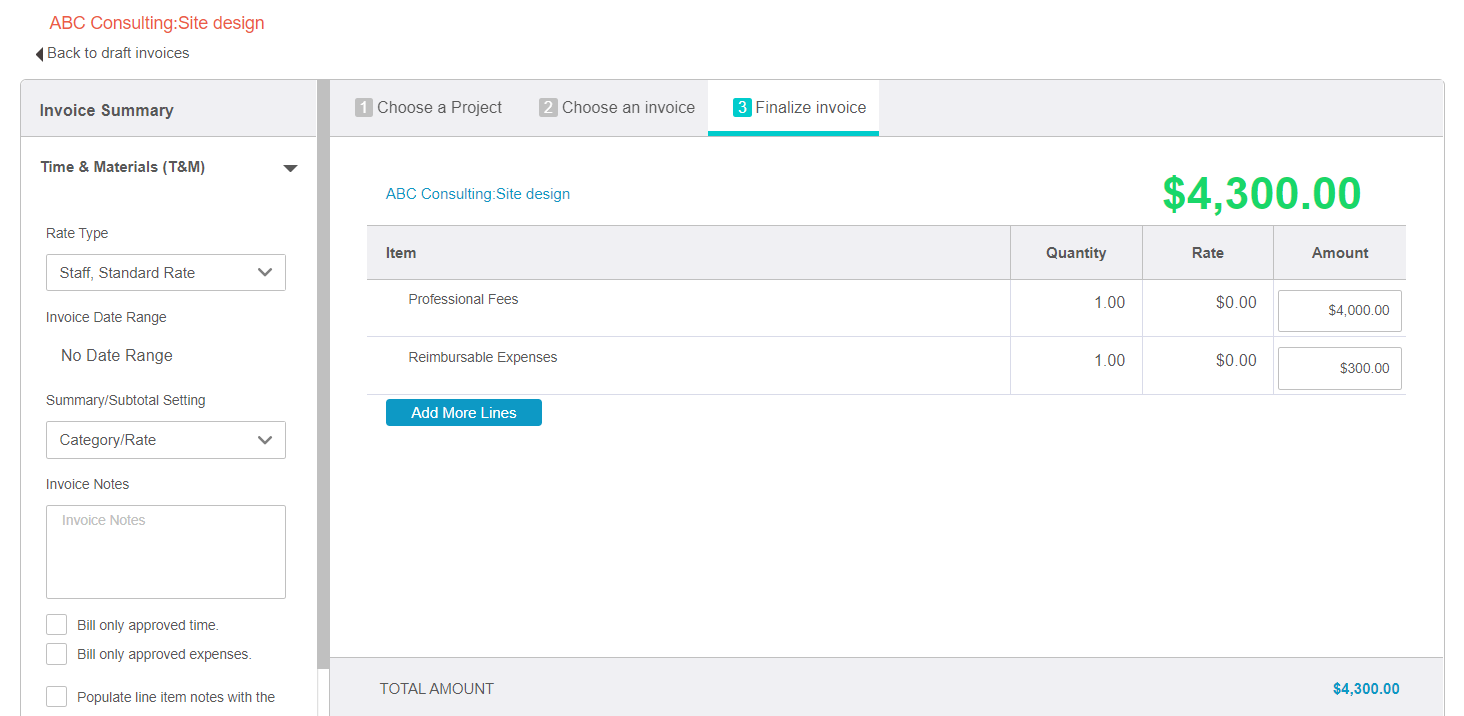The height and width of the screenshot is (716, 1464).
Task: Click the Reimbursable Expenses item text
Action: coord(483,357)
